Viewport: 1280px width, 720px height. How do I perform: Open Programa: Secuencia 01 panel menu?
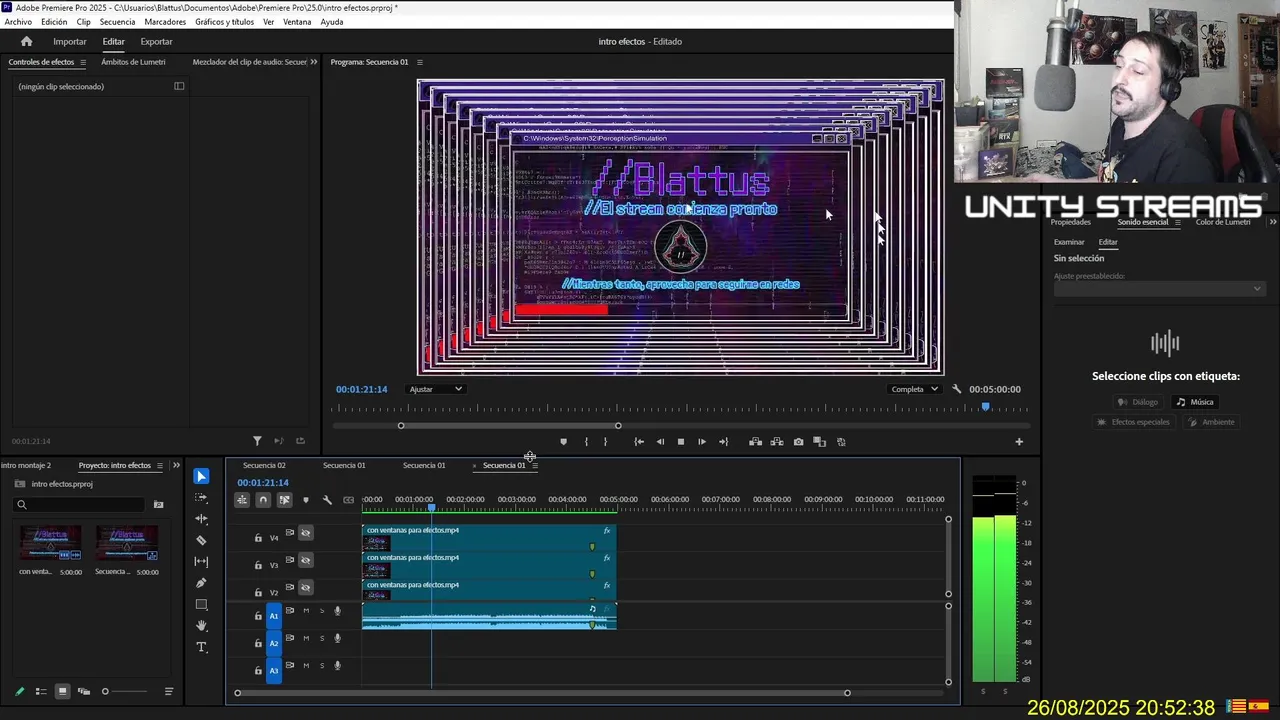[419, 62]
